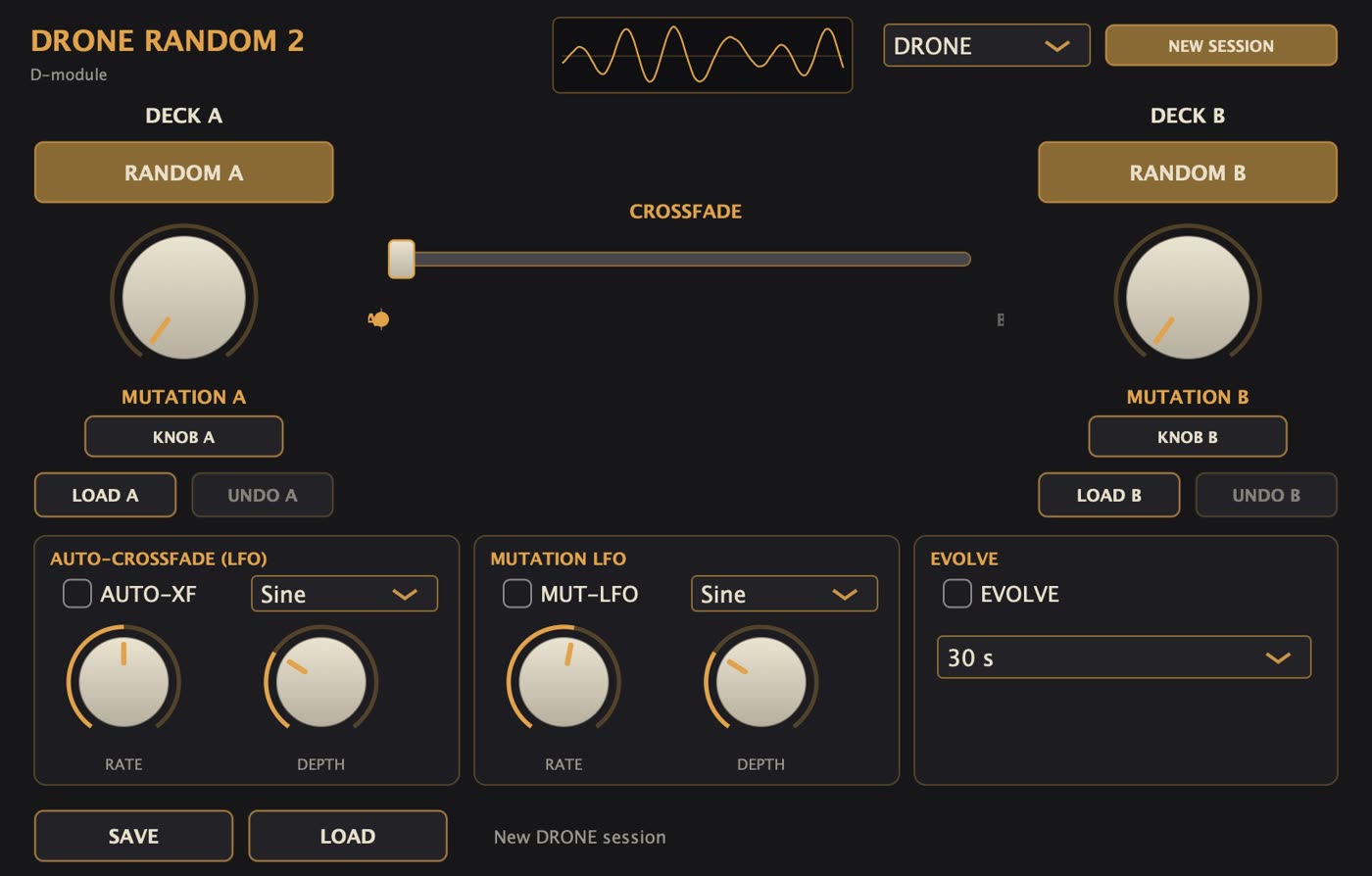The height and width of the screenshot is (876, 1372).
Task: Click LOAD B for deck B
Action: (1108, 495)
